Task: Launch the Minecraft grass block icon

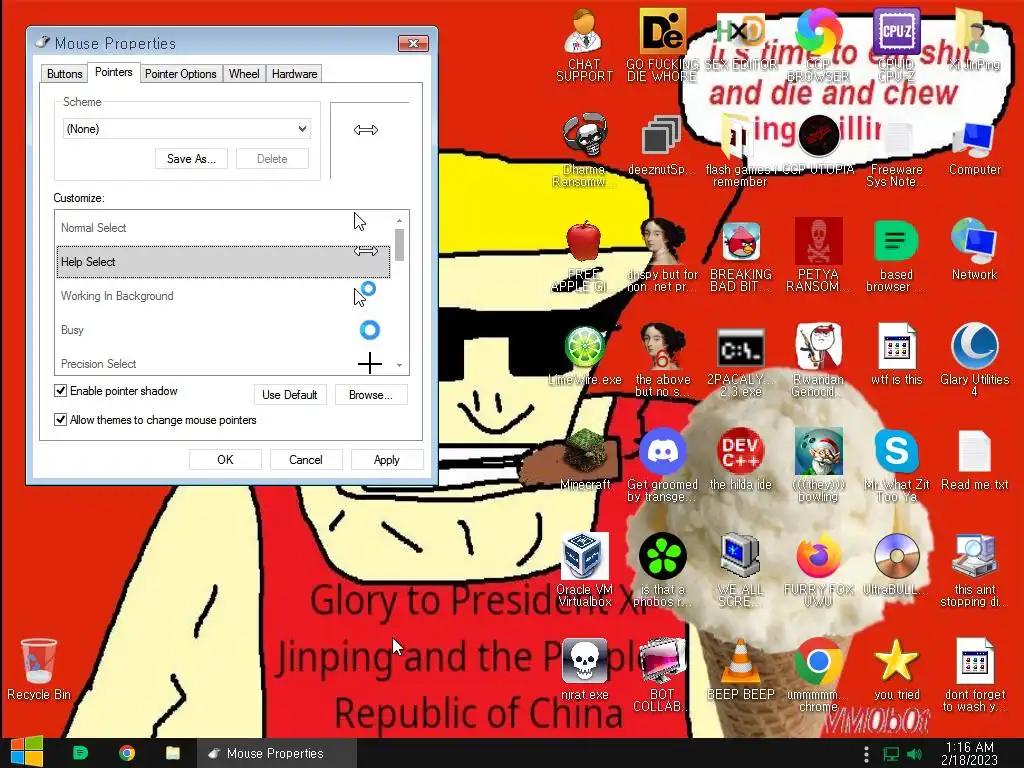Action: click(x=584, y=451)
